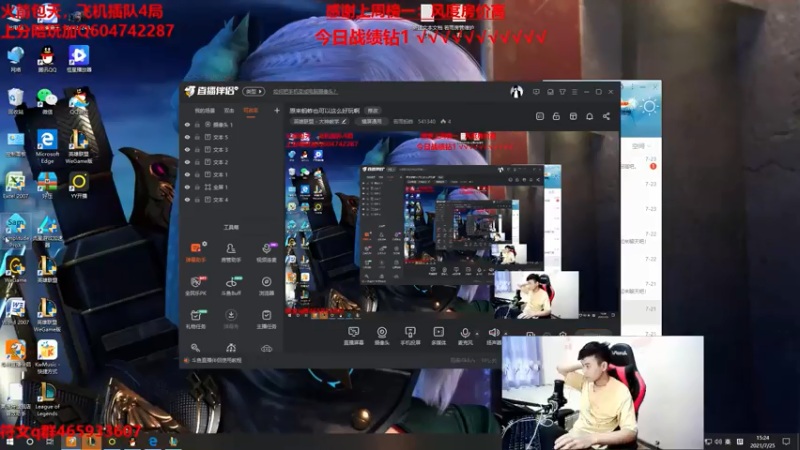Viewport: 800px width, 450px height.
Task: Open the 腾讯QQ desktop icon
Action: point(47,59)
